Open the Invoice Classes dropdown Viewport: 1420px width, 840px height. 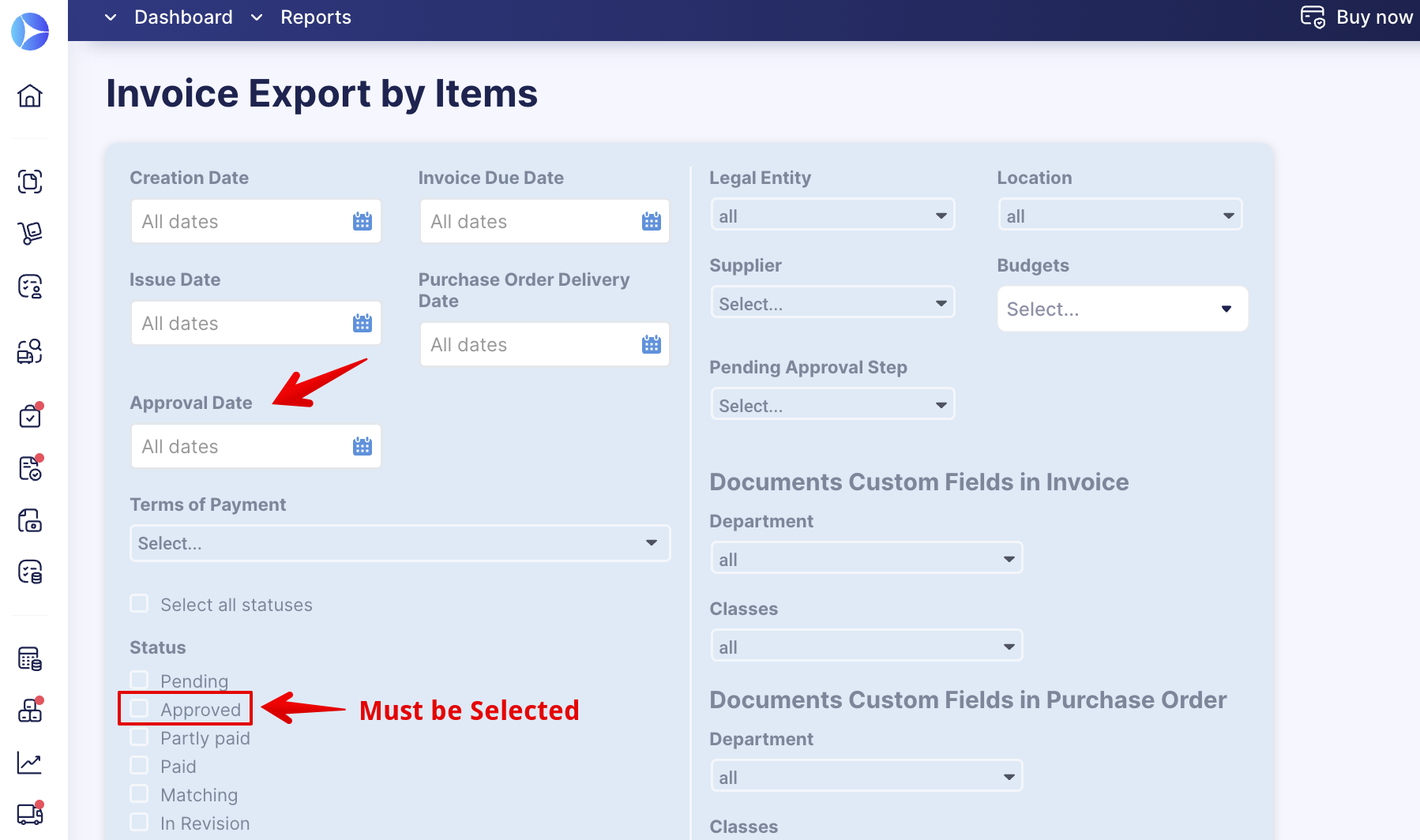pyautogui.click(x=866, y=647)
